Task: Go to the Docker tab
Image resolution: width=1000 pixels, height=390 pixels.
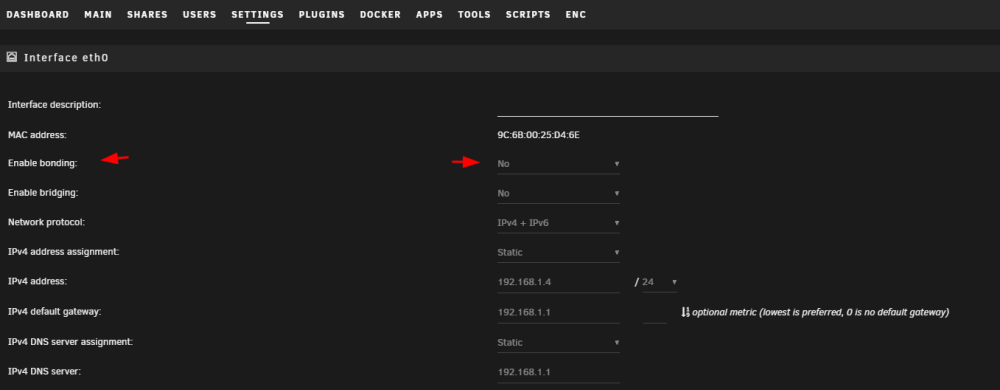Action: pos(381,15)
